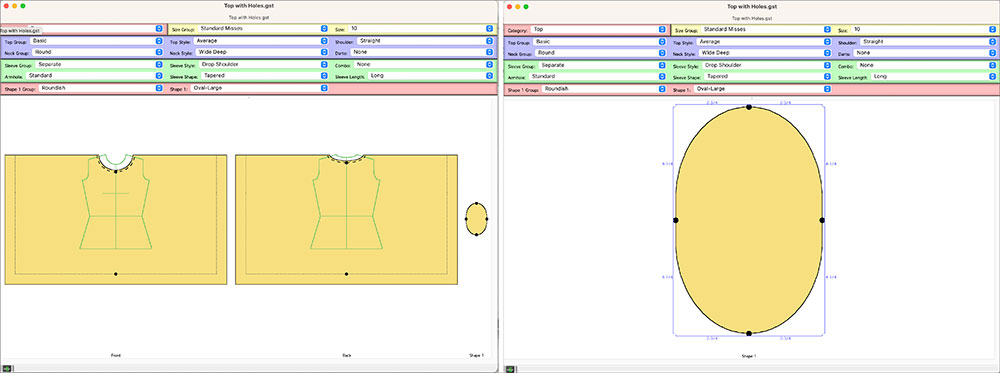Click the right-side handle dot of the enlarged oval
Viewport: 1000px width, 373px height.
[x=822, y=220]
